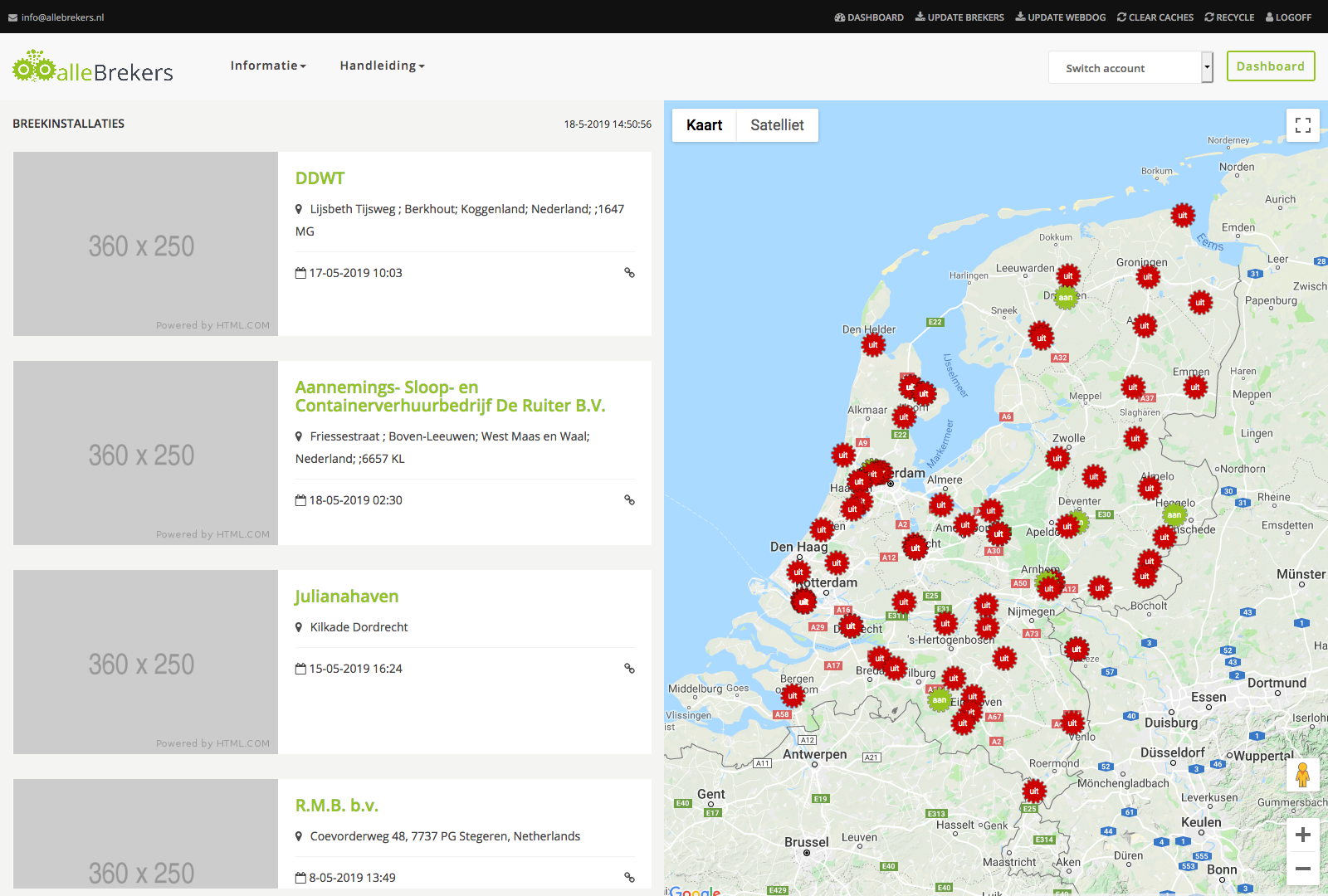The width and height of the screenshot is (1328, 896).
Task: Click red 'uit' marker near Roermond
Action: pos(1034,791)
